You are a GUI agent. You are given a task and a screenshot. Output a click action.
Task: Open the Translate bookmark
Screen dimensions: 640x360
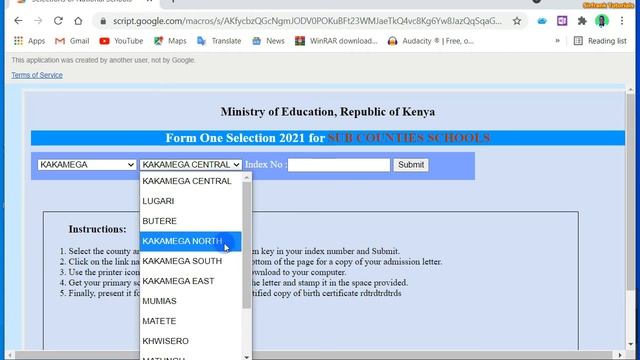point(219,41)
